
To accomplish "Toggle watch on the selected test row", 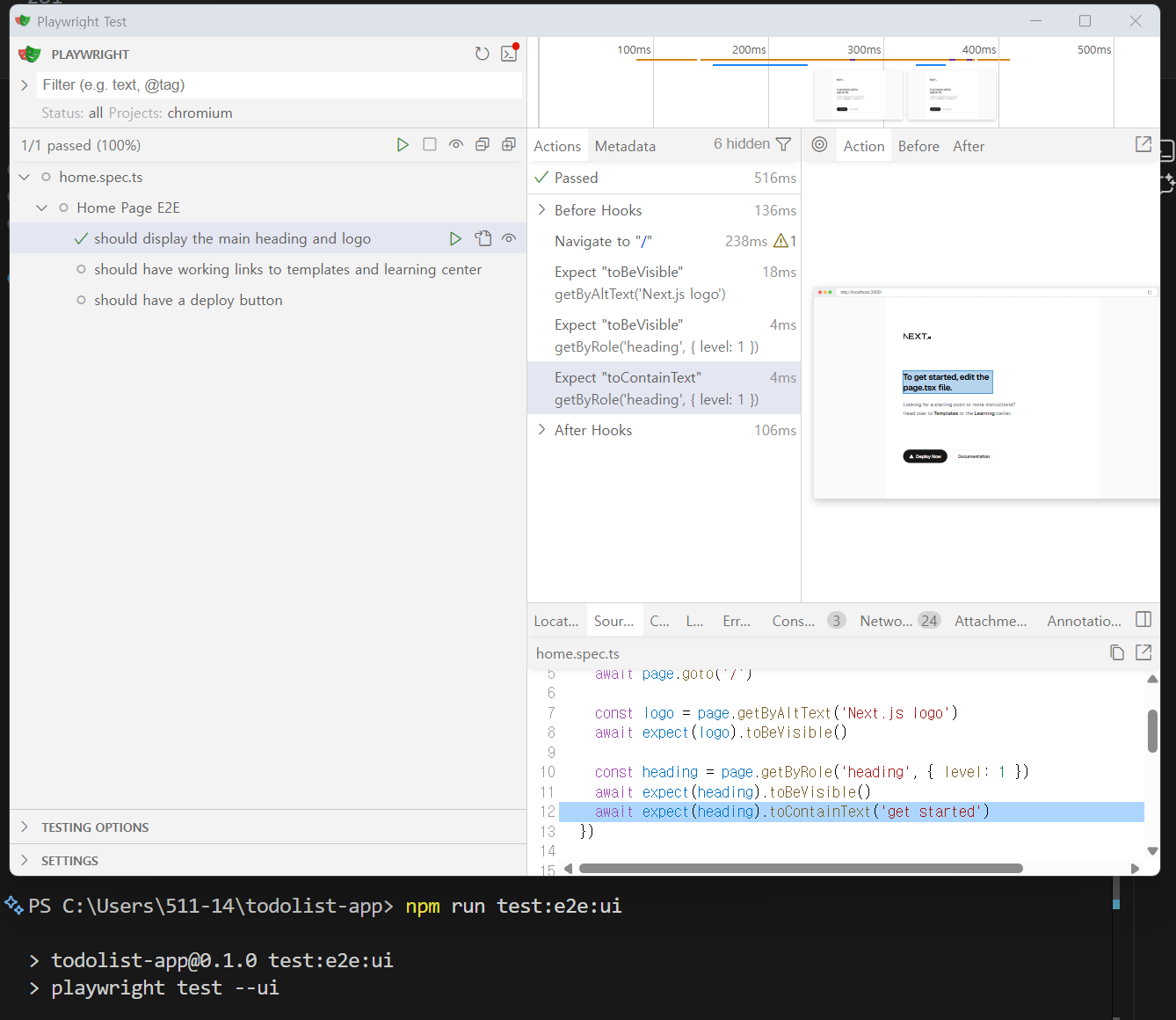I will click(x=509, y=238).
